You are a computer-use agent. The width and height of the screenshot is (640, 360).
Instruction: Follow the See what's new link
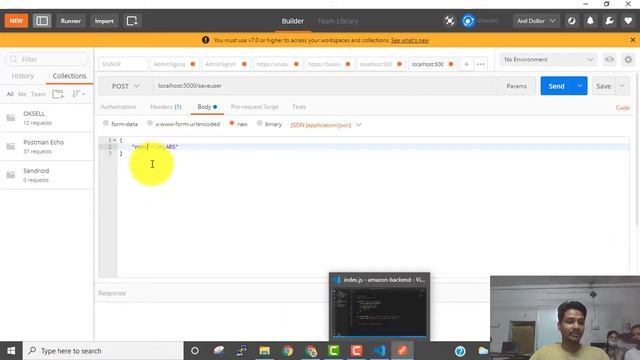(x=410, y=40)
